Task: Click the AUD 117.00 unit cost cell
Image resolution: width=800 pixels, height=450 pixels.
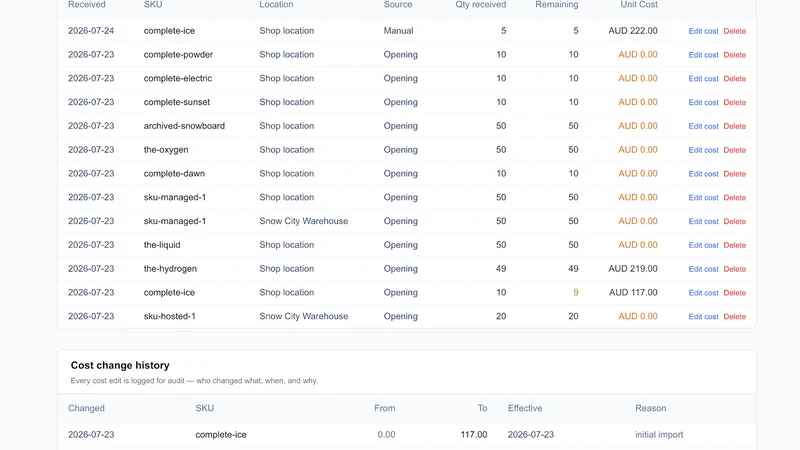Action: pyautogui.click(x=633, y=292)
